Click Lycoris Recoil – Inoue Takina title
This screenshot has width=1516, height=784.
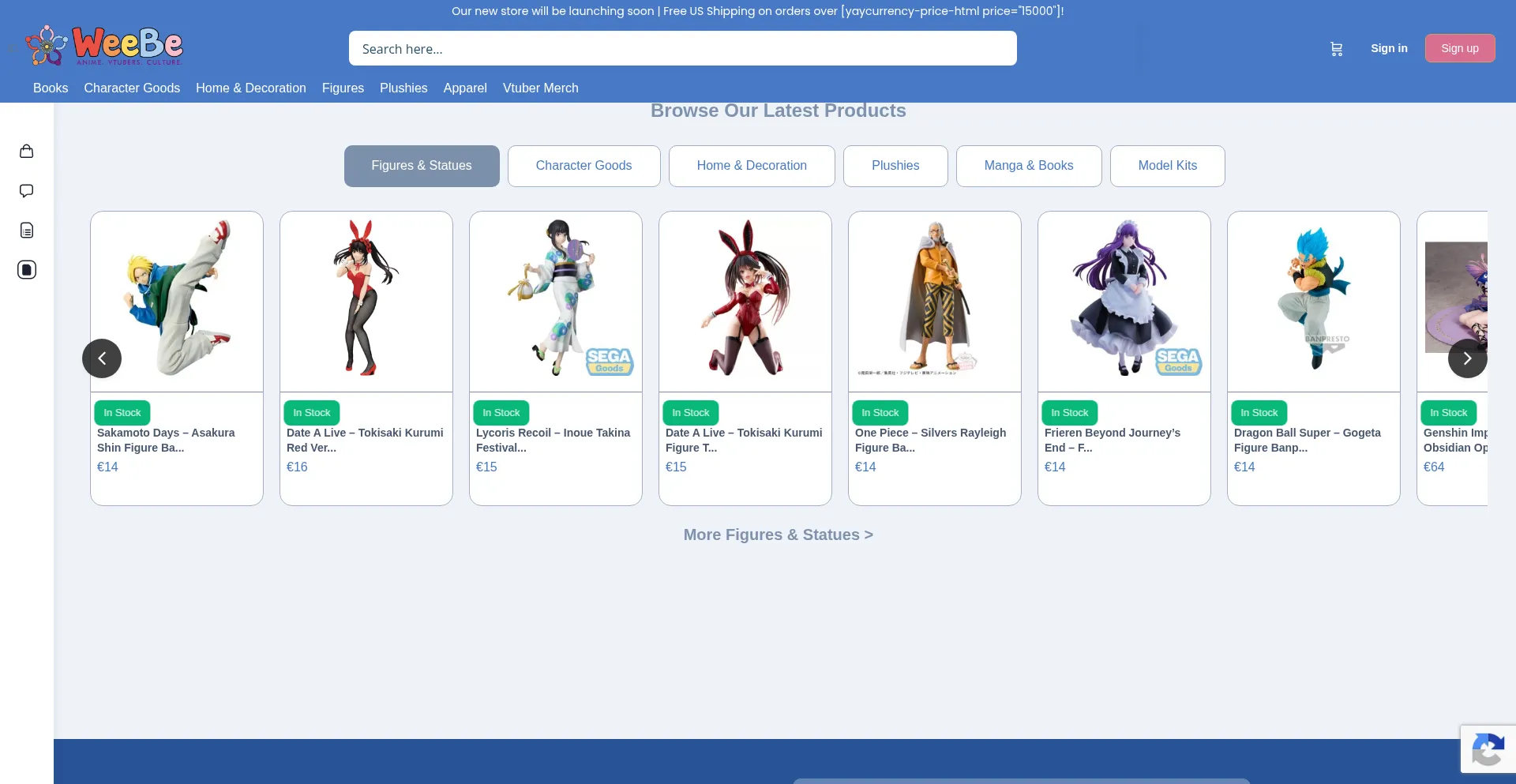coord(553,440)
